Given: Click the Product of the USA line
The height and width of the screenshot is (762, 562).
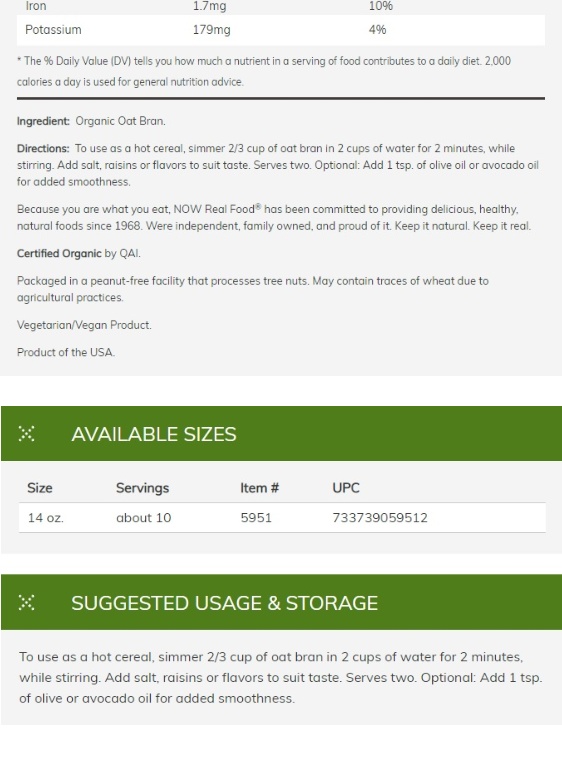Looking at the screenshot, I should pos(66,352).
